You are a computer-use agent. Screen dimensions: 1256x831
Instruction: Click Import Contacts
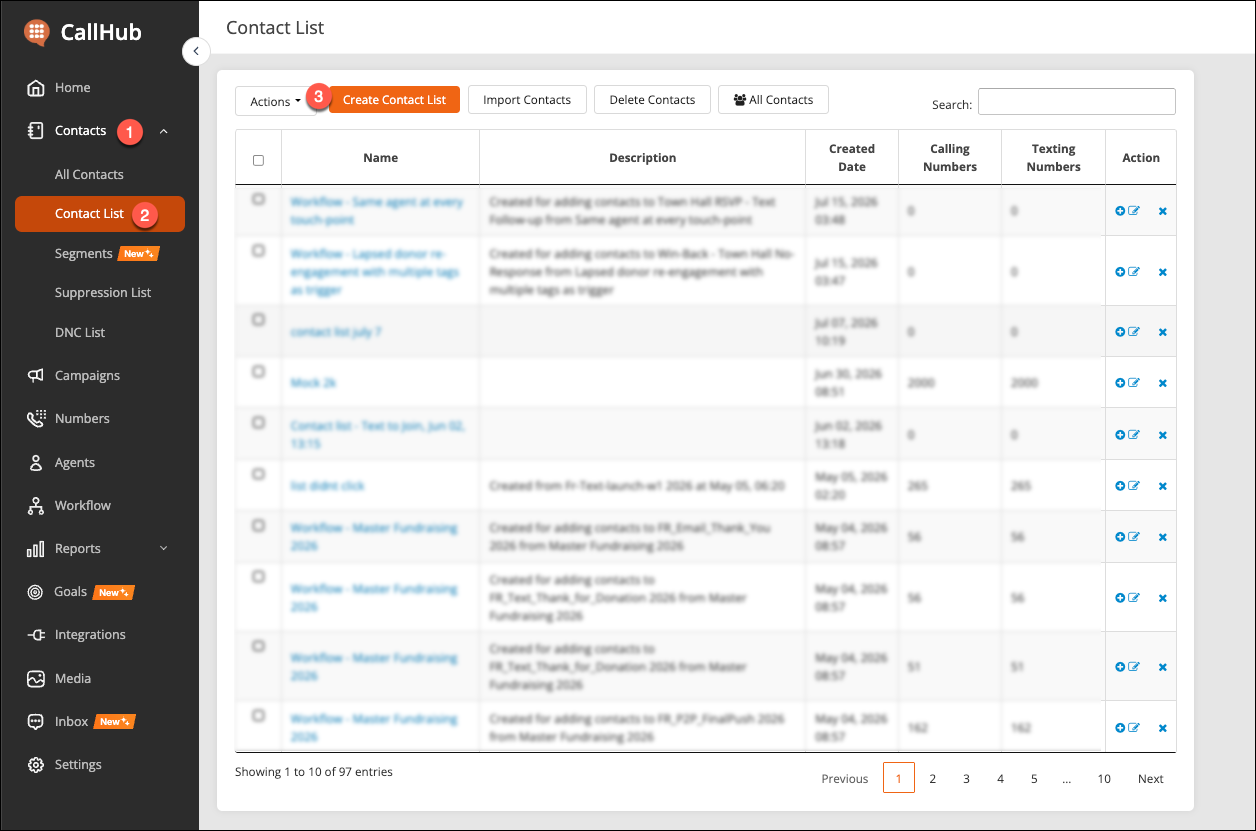pyautogui.click(x=527, y=100)
